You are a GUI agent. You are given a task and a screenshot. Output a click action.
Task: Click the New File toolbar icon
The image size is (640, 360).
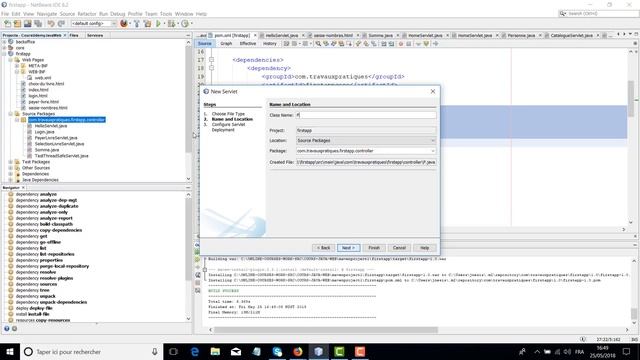pyautogui.click(x=7, y=24)
